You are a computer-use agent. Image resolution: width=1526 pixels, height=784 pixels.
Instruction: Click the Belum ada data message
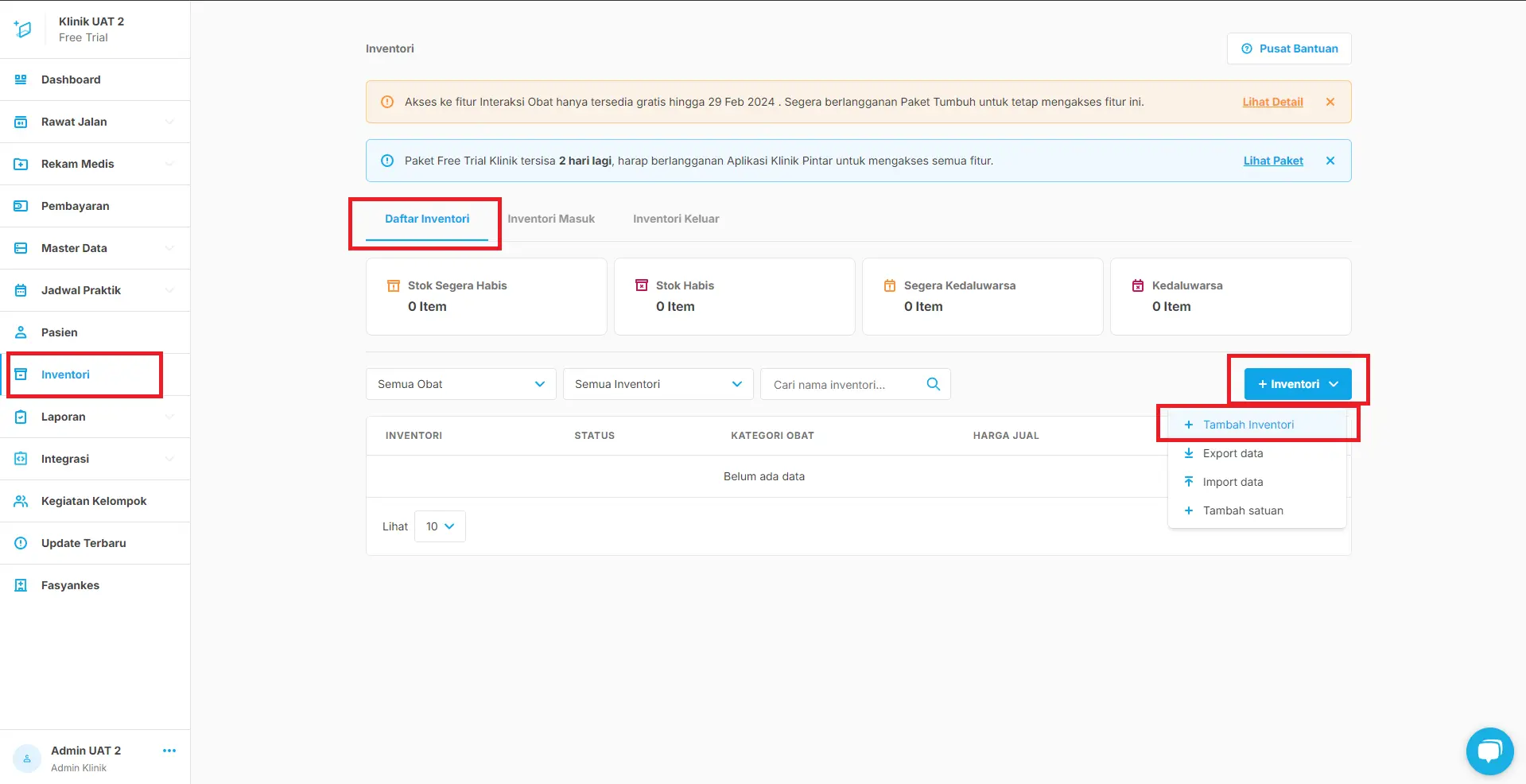764,476
